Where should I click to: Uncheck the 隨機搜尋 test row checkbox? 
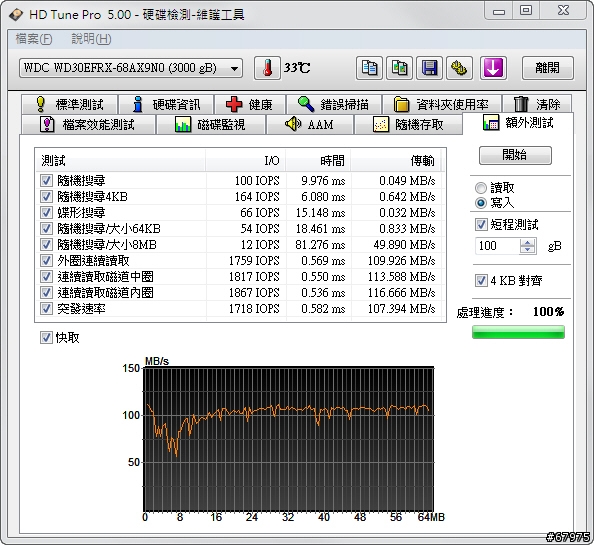(x=46, y=181)
